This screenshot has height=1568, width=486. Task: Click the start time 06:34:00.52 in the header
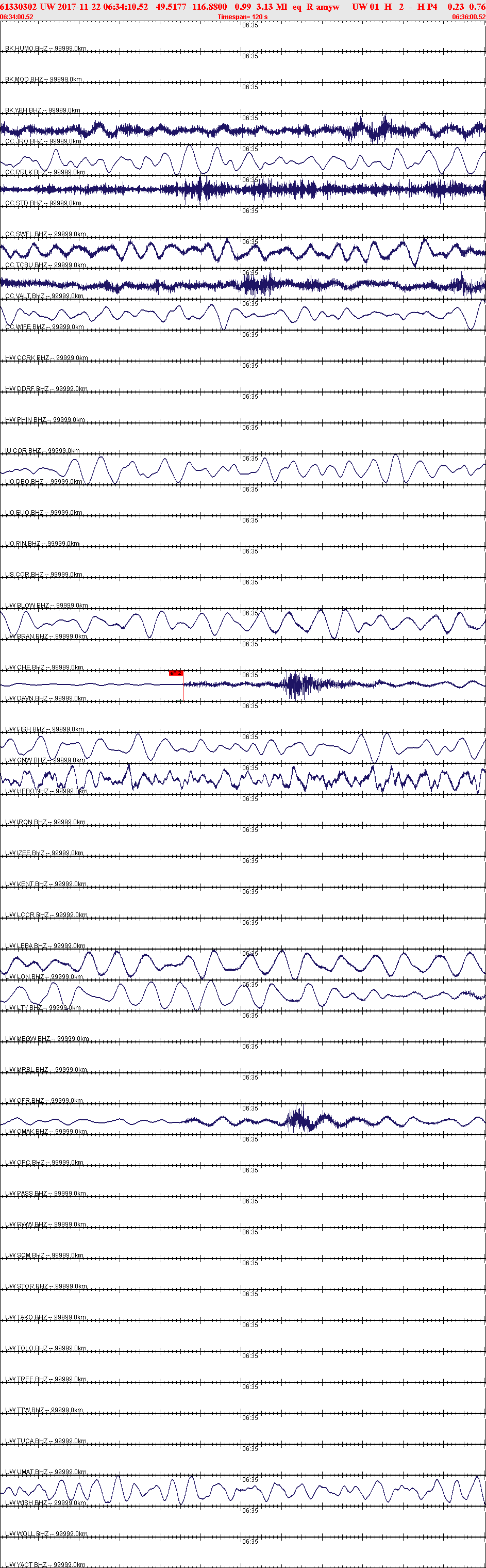(x=17, y=17)
